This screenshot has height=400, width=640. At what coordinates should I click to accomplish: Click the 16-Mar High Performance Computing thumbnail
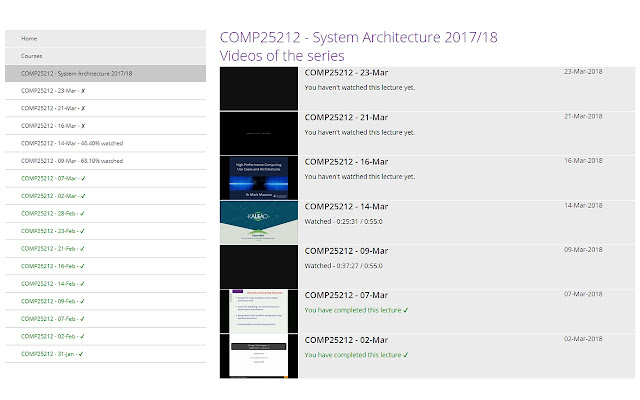pyautogui.click(x=259, y=178)
